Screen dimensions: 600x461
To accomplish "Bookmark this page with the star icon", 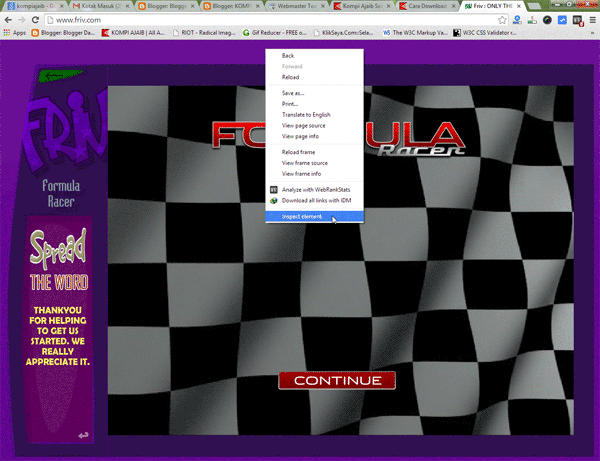I will click(502, 20).
